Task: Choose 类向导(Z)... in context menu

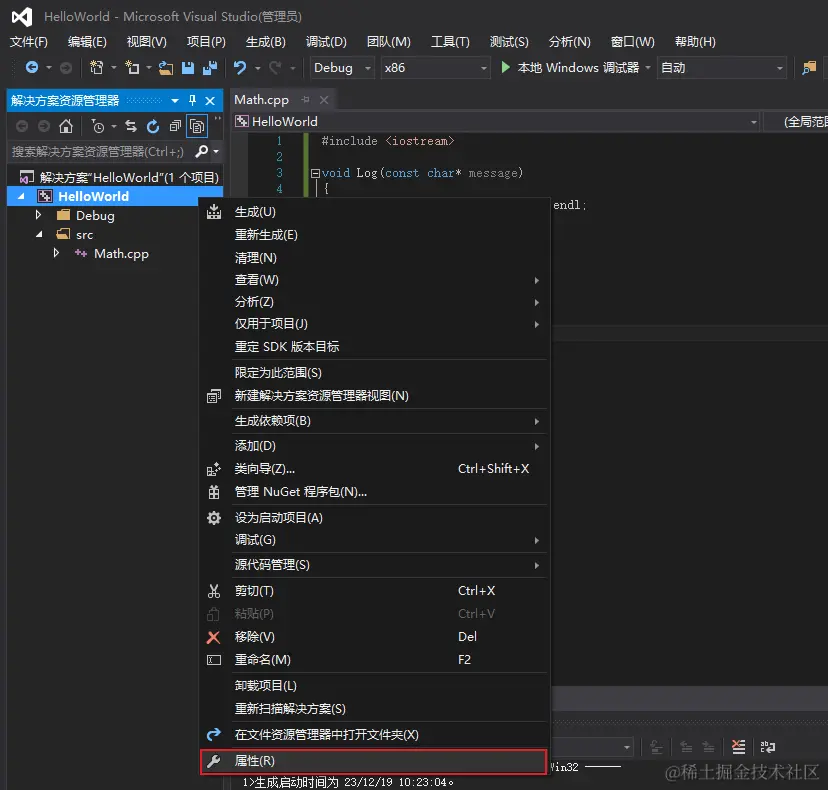Action: 373,468
